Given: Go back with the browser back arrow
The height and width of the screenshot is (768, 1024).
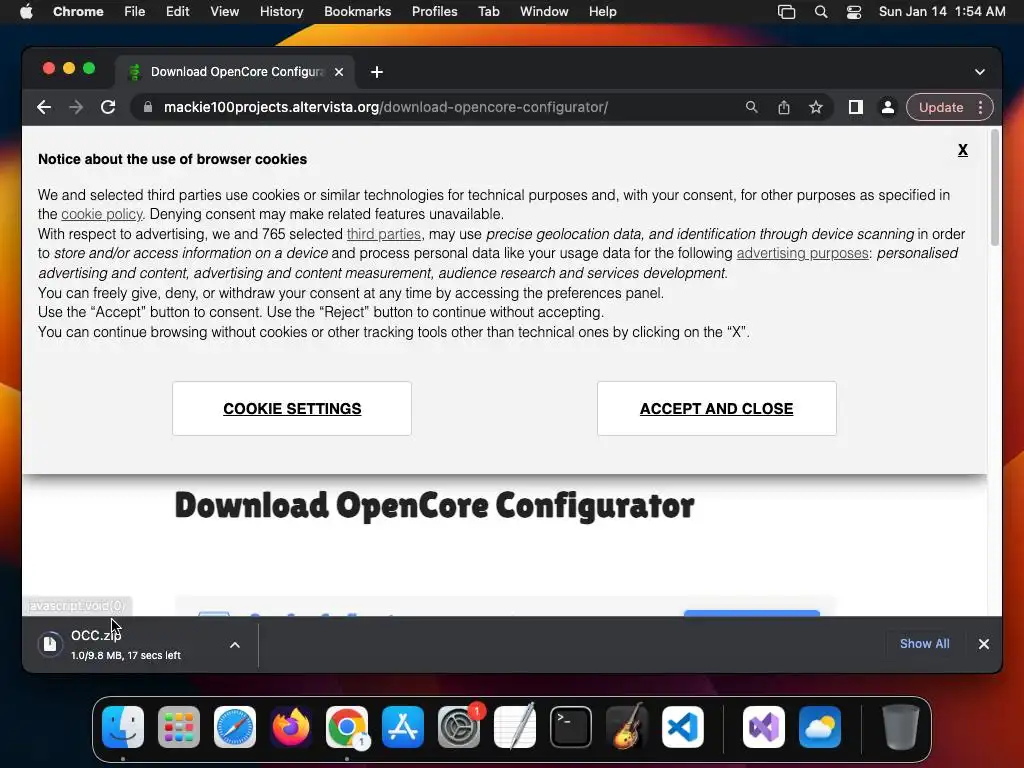Looking at the screenshot, I should click(44, 107).
